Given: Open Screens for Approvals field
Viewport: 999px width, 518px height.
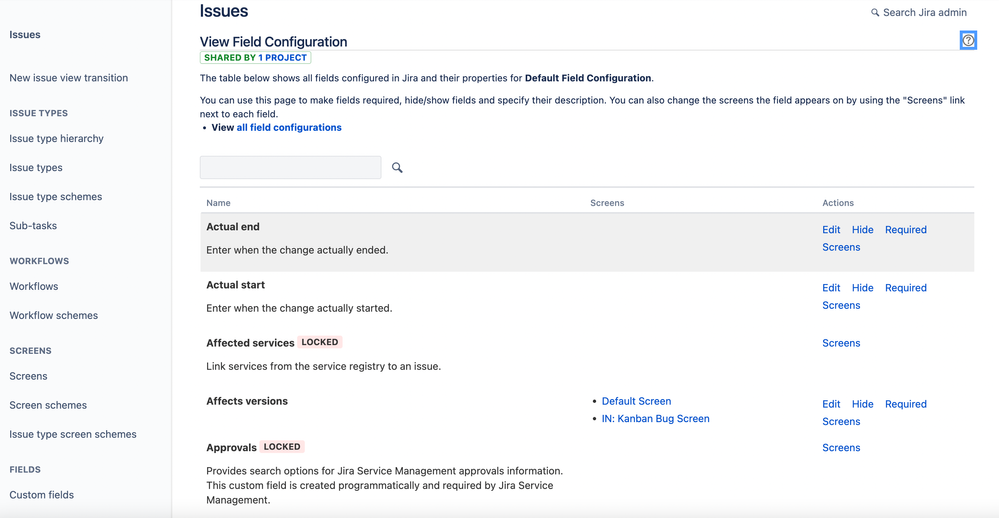Looking at the screenshot, I should pos(841,448).
